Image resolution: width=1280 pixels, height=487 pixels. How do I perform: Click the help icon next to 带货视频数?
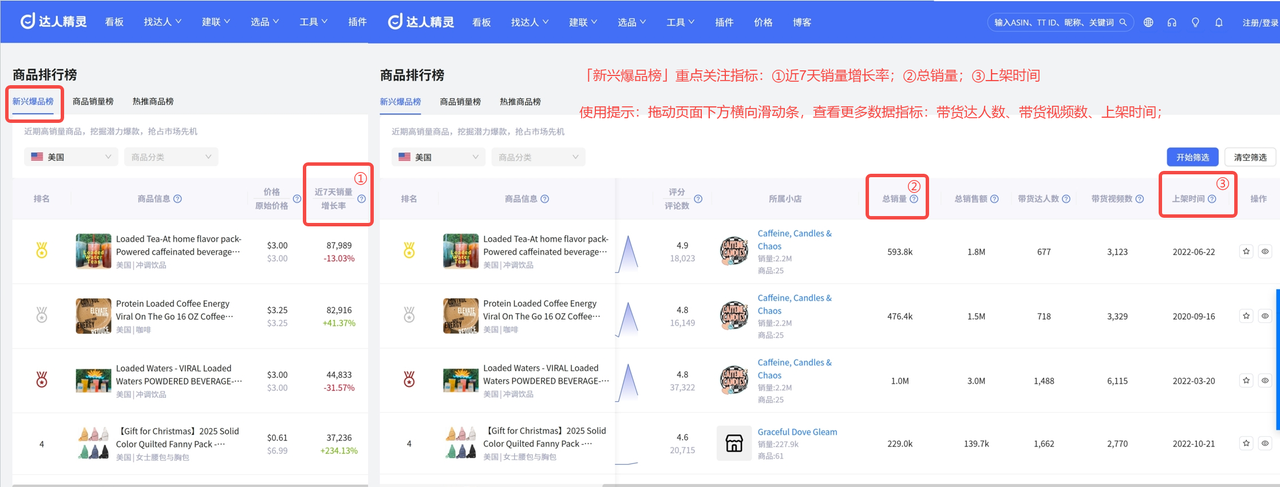[1141, 199]
